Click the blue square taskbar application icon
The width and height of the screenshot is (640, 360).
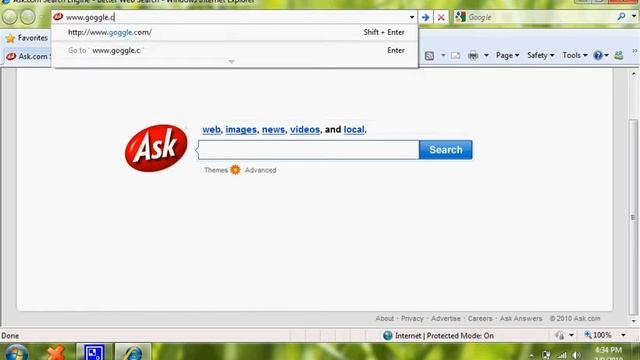[x=94, y=352]
